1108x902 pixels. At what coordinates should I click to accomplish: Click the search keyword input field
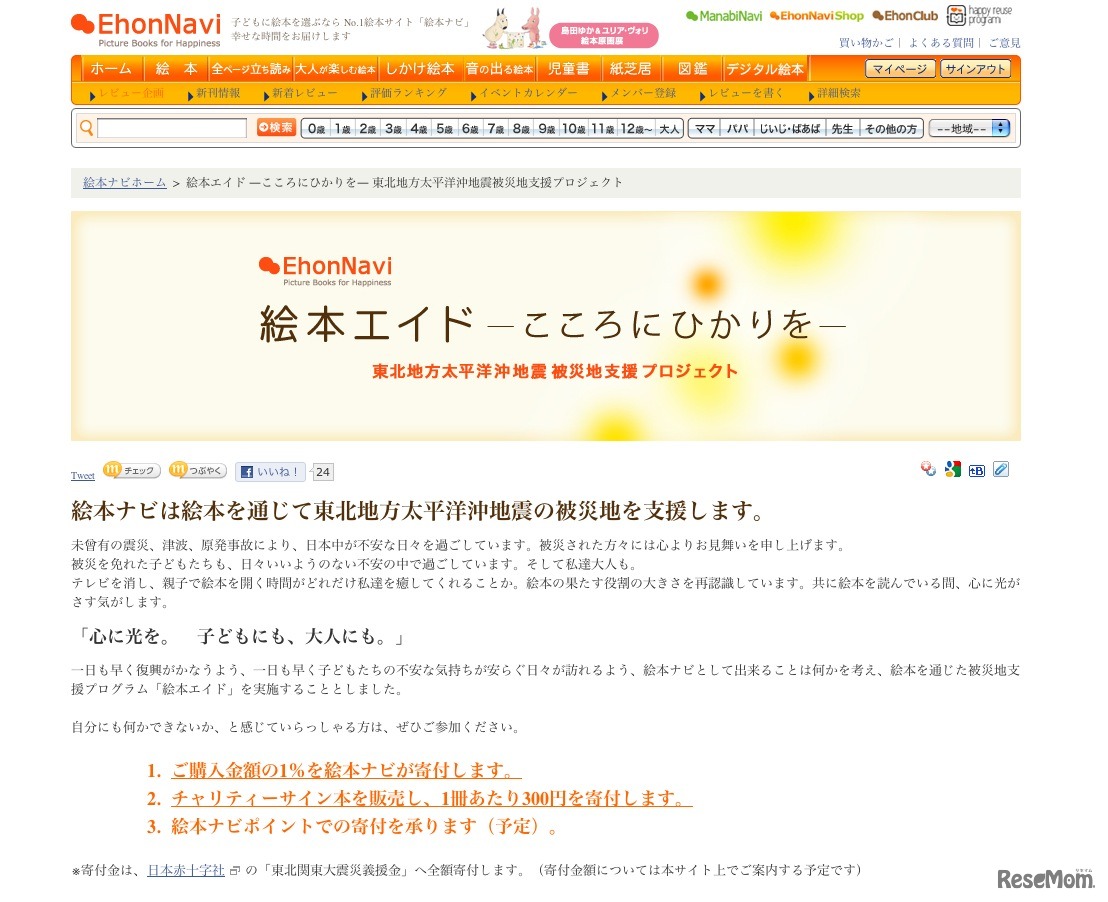click(x=172, y=128)
